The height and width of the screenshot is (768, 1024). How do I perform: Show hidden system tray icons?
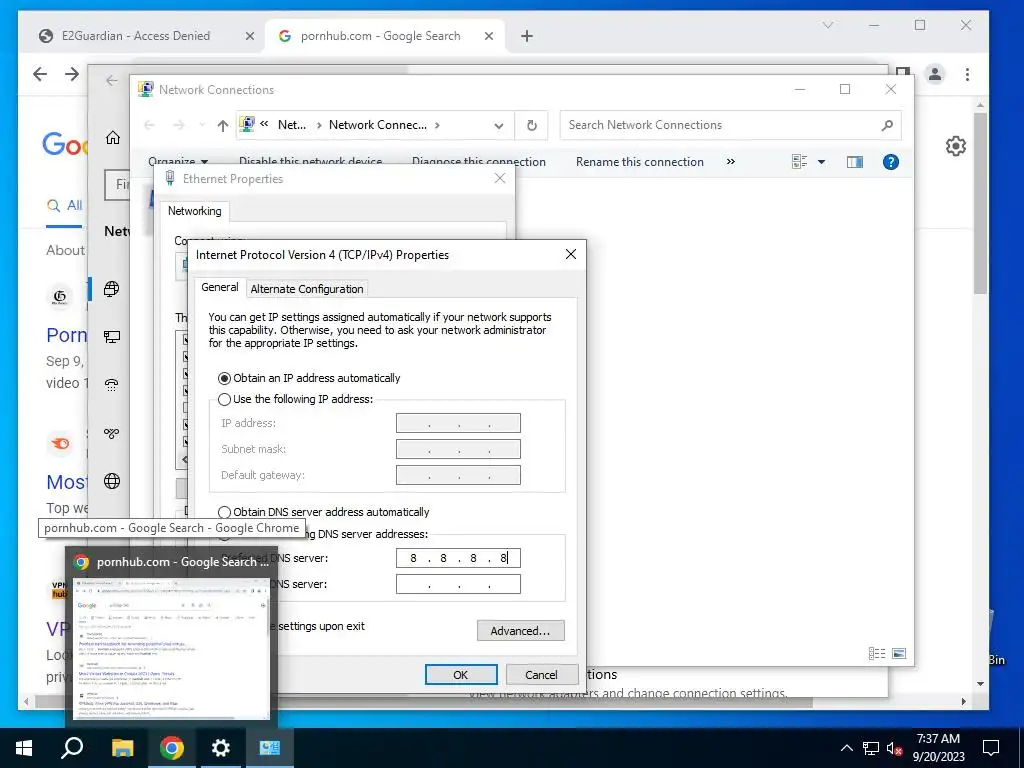[x=846, y=748]
